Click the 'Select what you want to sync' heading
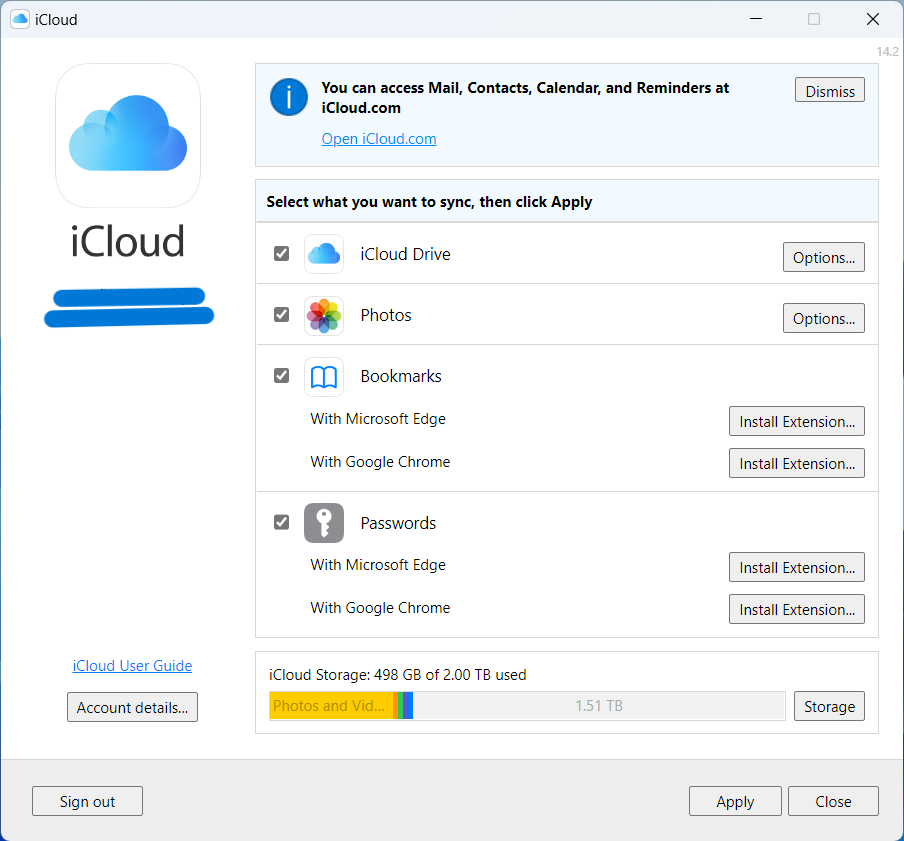The width and height of the screenshot is (904, 841). click(429, 202)
